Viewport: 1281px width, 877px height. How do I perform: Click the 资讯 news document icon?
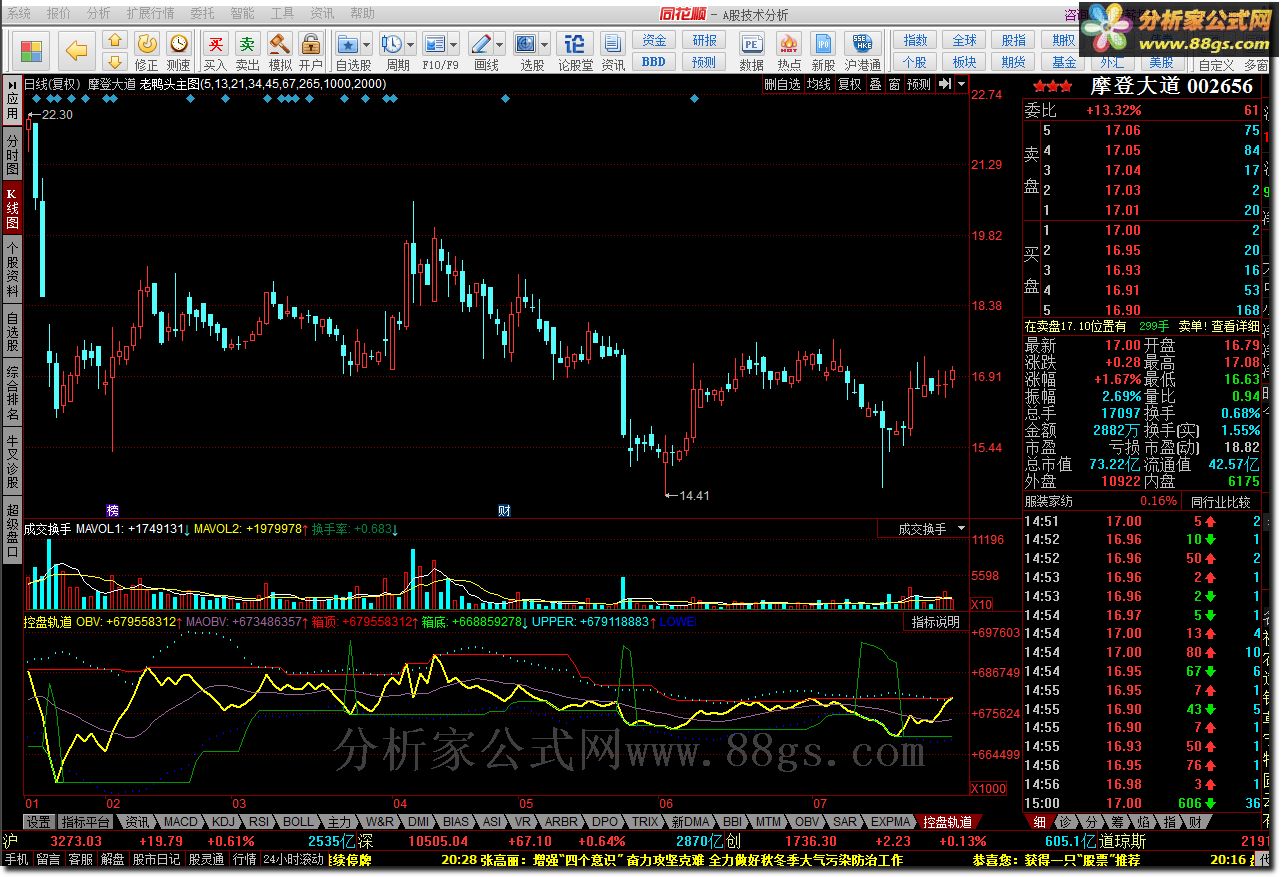(x=614, y=51)
